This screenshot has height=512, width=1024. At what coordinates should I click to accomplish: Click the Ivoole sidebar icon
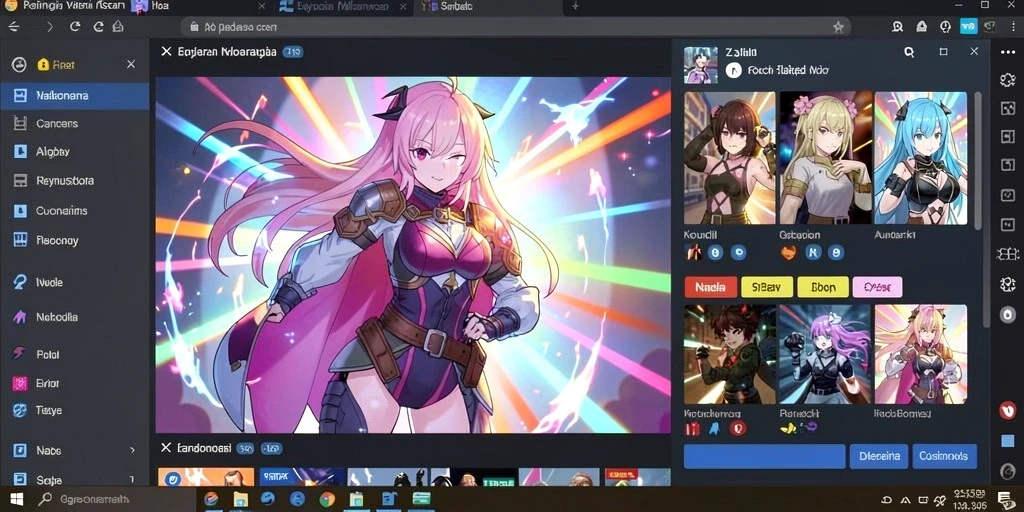20,282
